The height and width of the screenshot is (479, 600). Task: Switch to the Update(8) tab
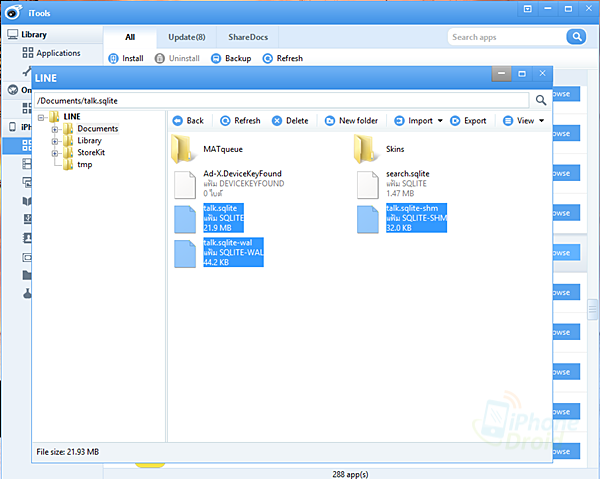pyautogui.click(x=187, y=37)
